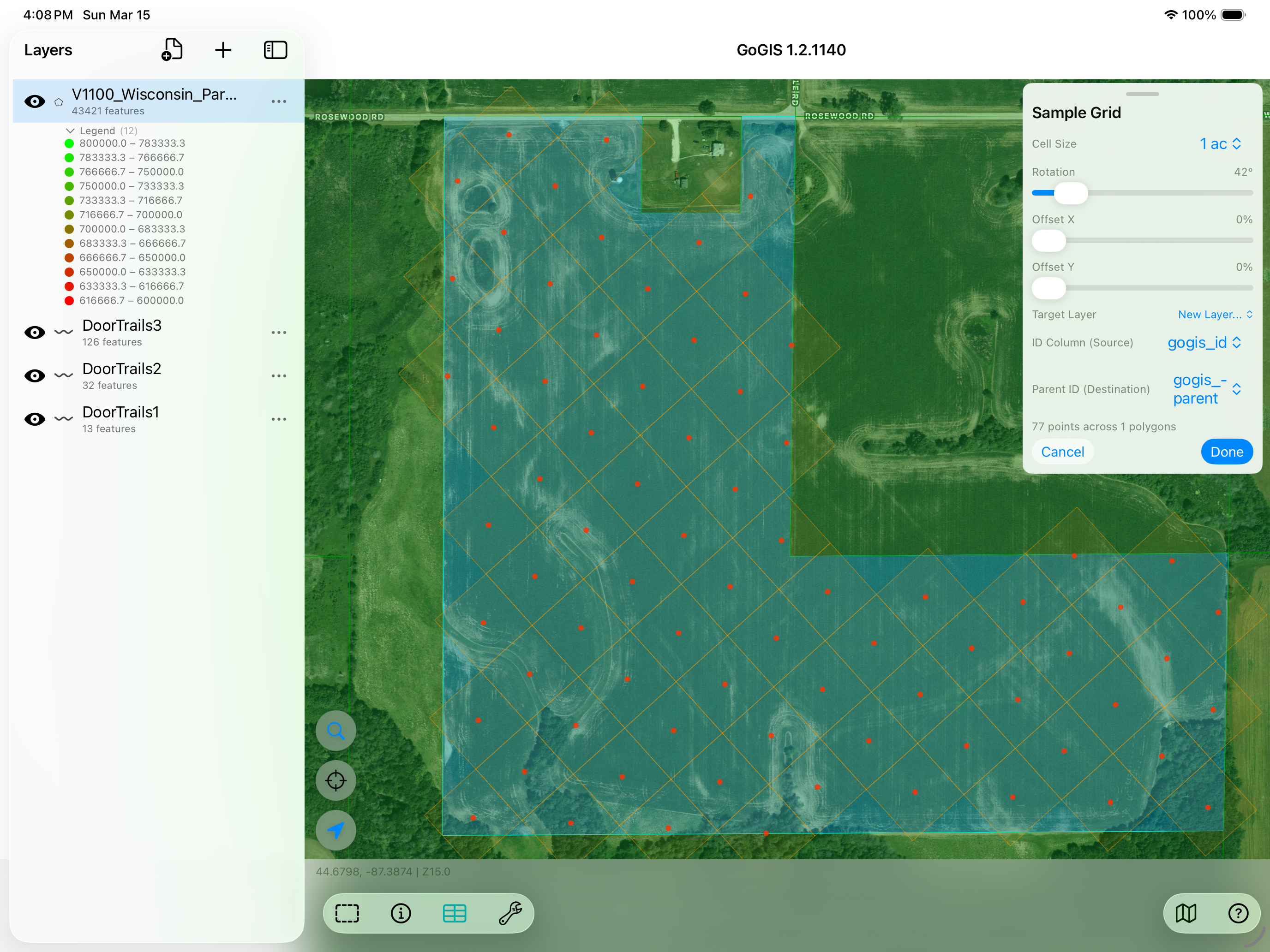
Task: Toggle visibility of DoorTrails3 layer
Action: [35, 332]
